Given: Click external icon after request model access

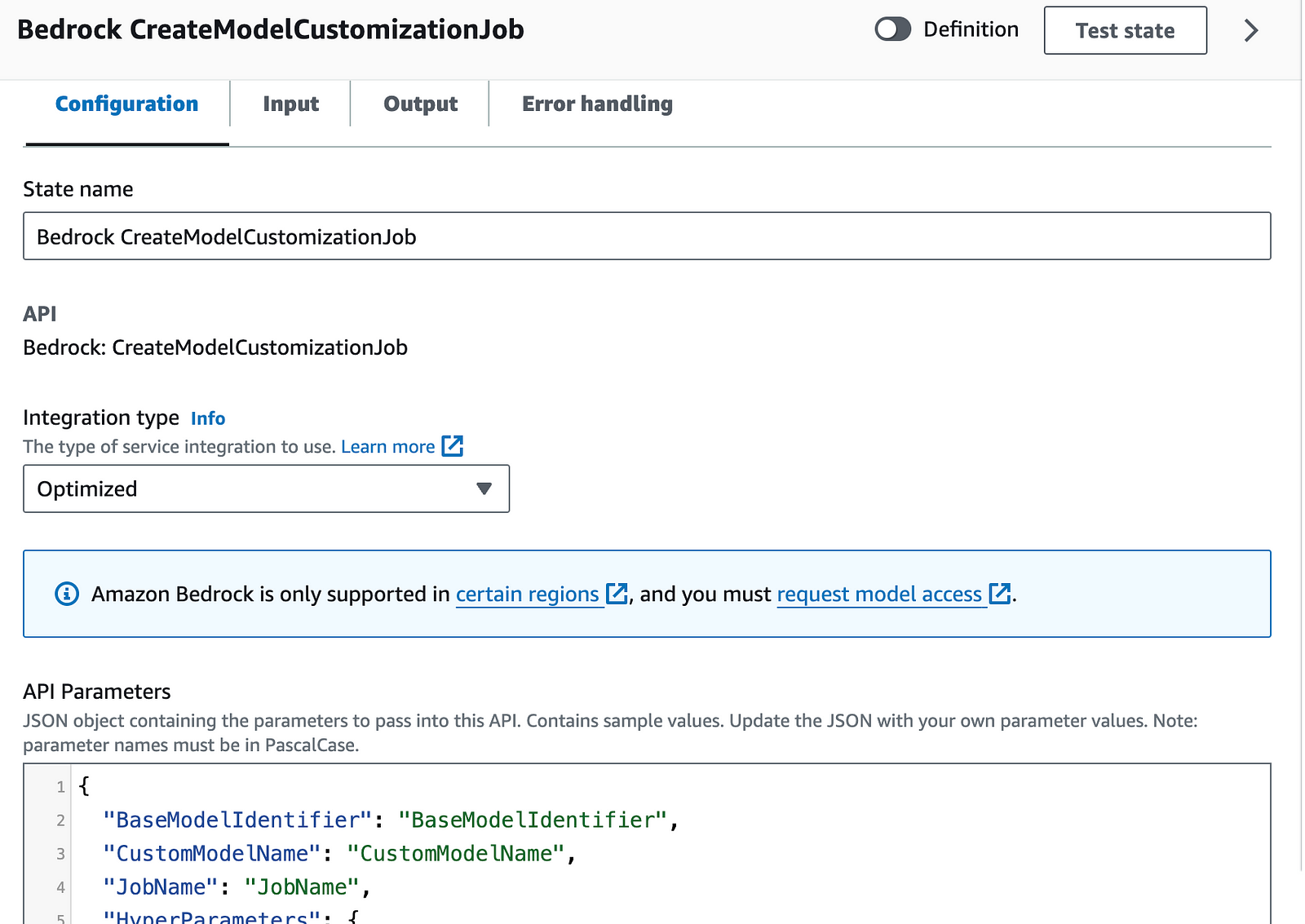Looking at the screenshot, I should click(1000, 594).
